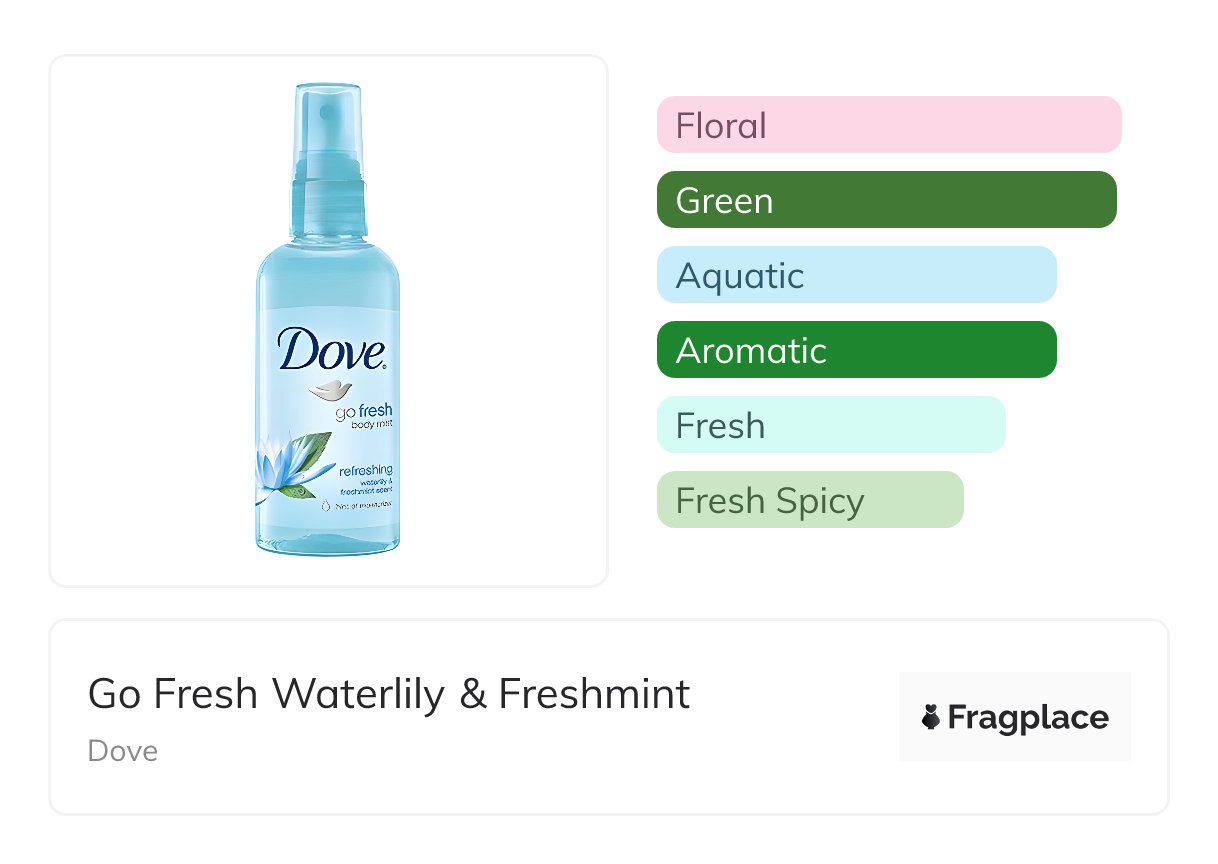Click the Fragplace wordmark text
This screenshot has width=1218, height=864.
1028,718
